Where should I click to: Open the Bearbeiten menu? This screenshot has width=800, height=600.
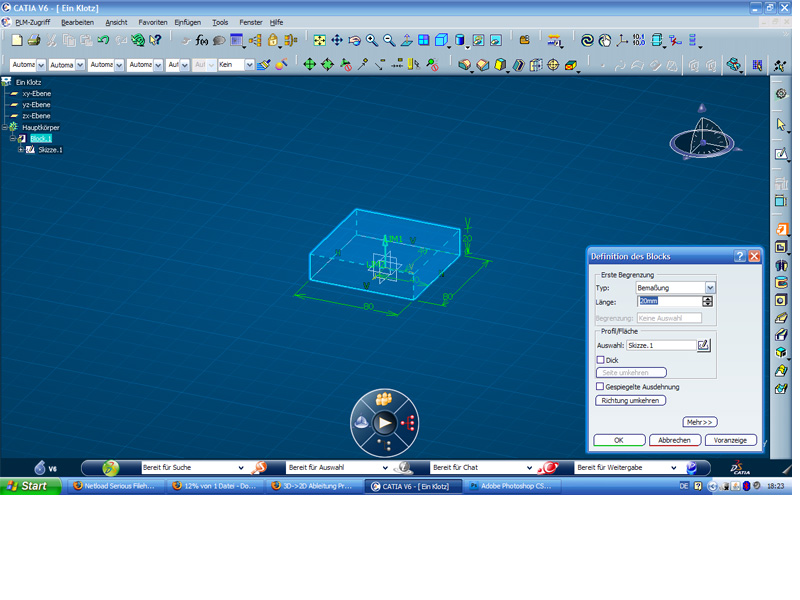pos(78,22)
